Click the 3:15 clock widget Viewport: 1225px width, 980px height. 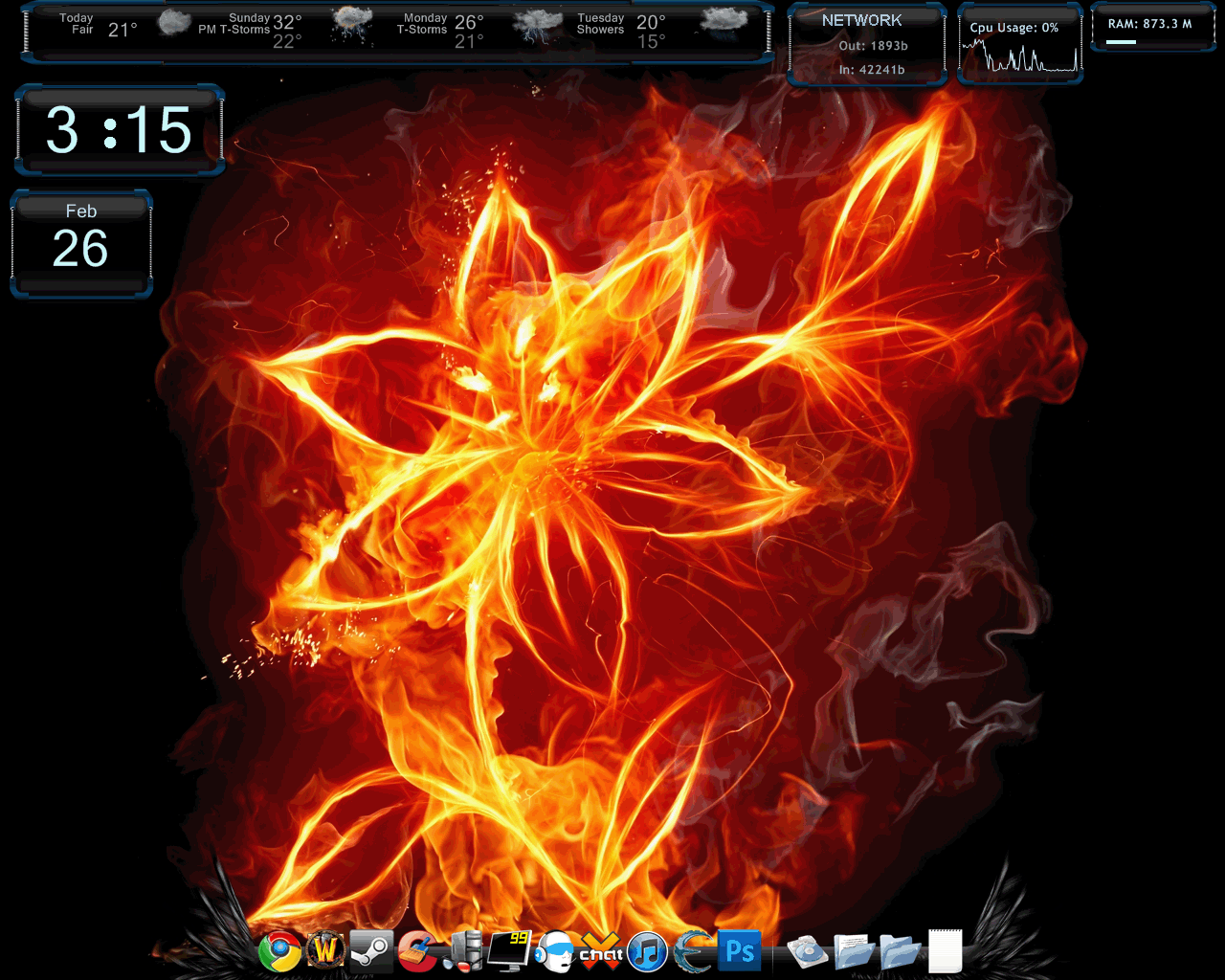click(120, 130)
